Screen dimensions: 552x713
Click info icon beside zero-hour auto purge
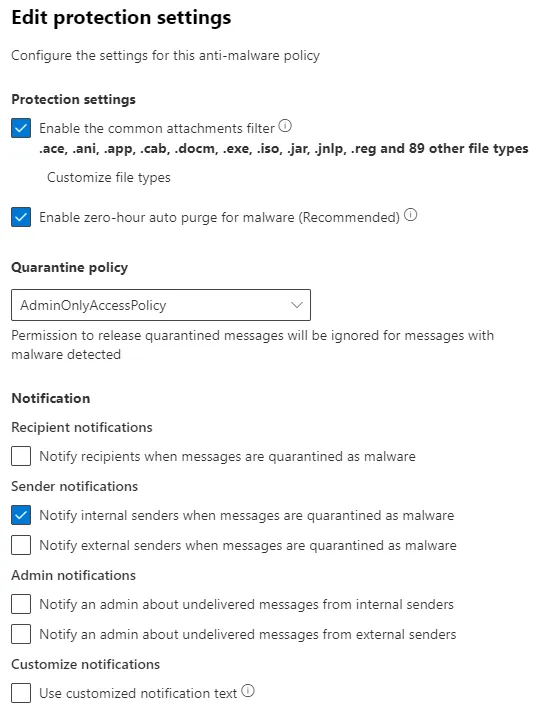coord(411,215)
